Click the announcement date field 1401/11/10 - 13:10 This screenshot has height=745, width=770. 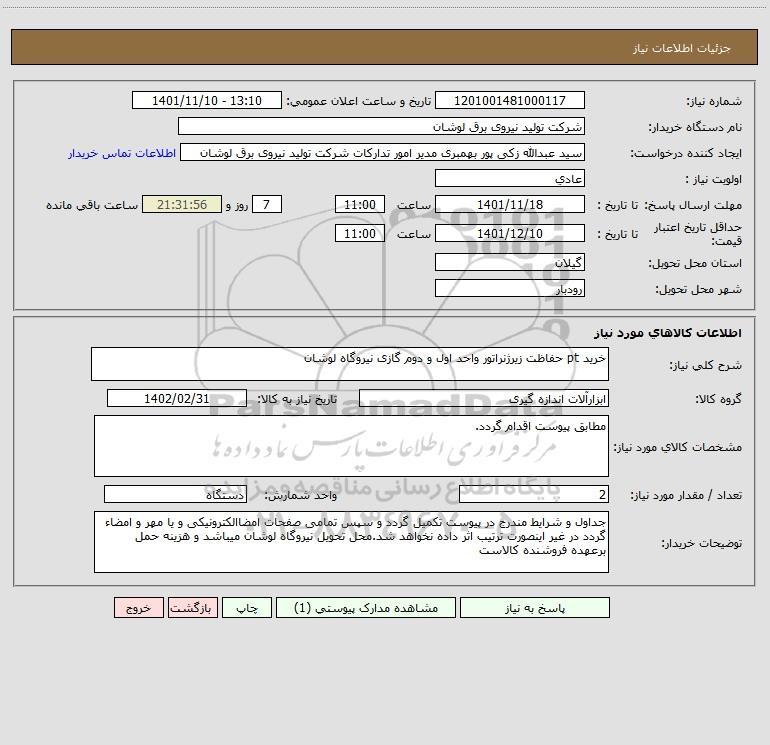[207, 100]
